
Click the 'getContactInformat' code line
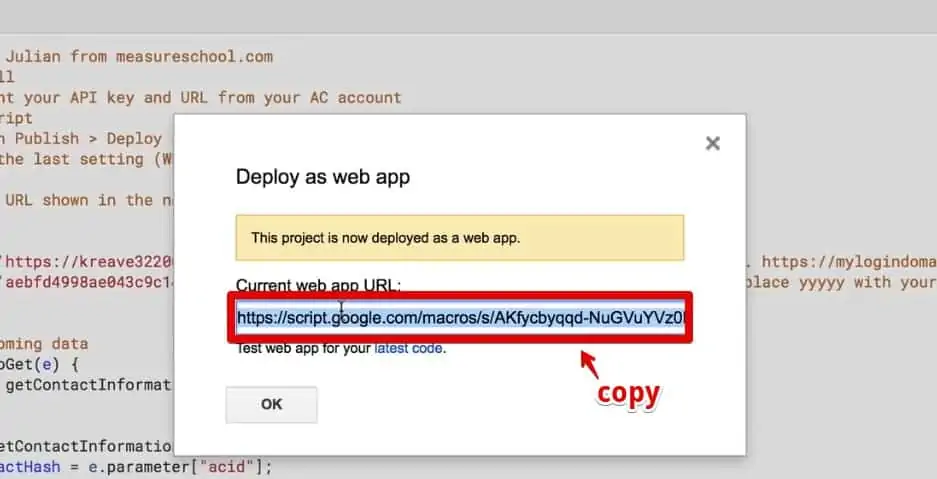tap(87, 385)
